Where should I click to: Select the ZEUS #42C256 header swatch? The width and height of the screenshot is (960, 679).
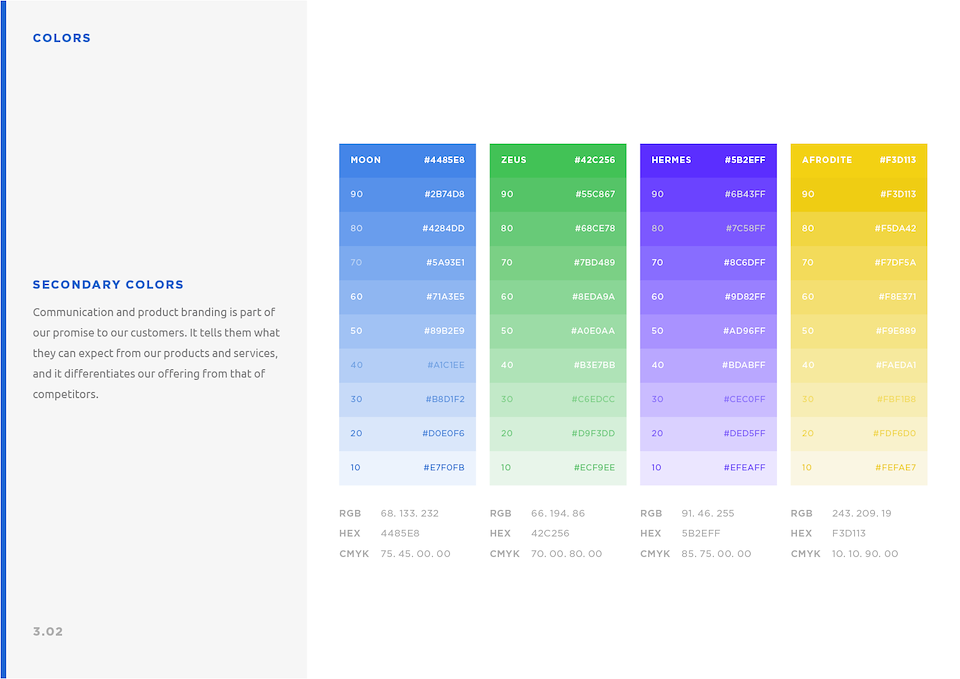point(558,160)
